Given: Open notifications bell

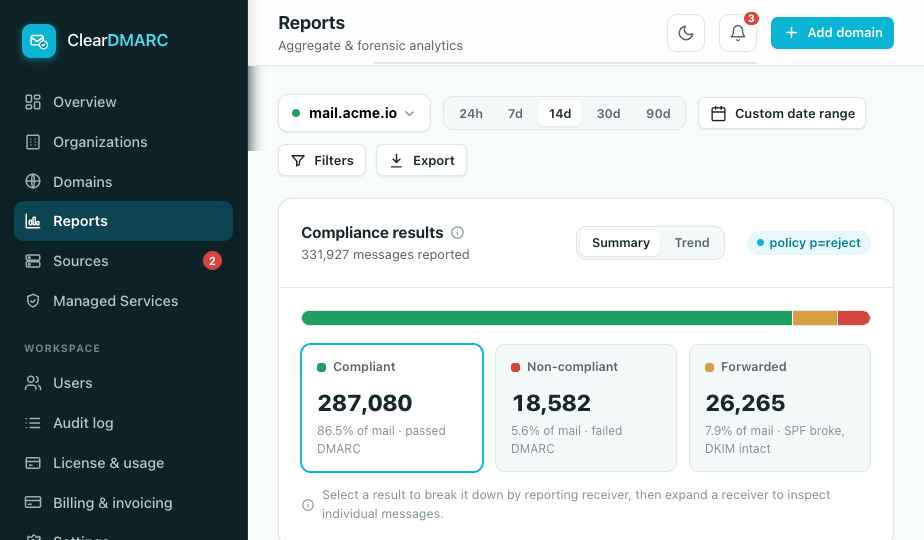Looking at the screenshot, I should [738, 33].
